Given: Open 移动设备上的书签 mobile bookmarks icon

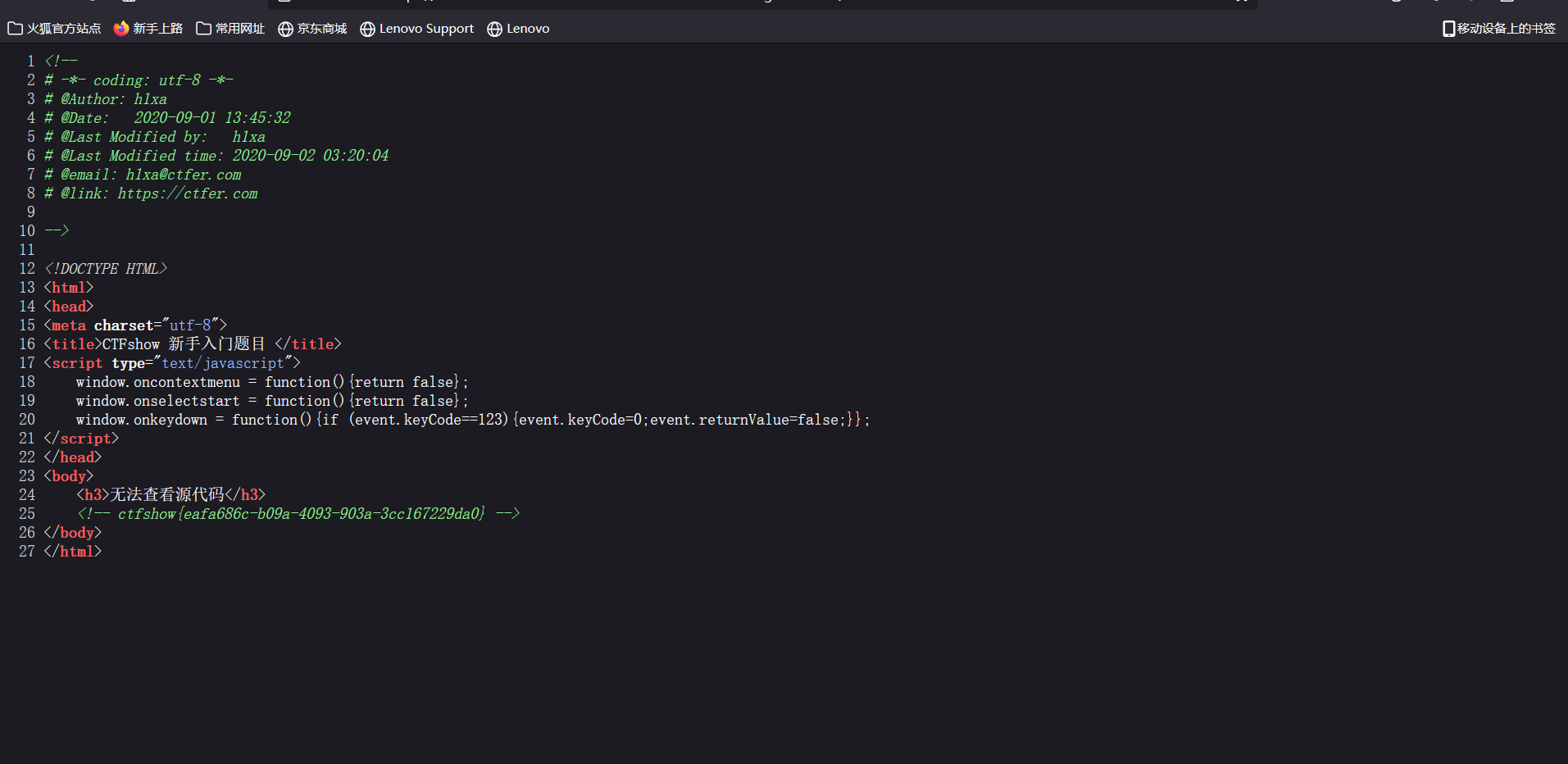Looking at the screenshot, I should coord(1448,29).
